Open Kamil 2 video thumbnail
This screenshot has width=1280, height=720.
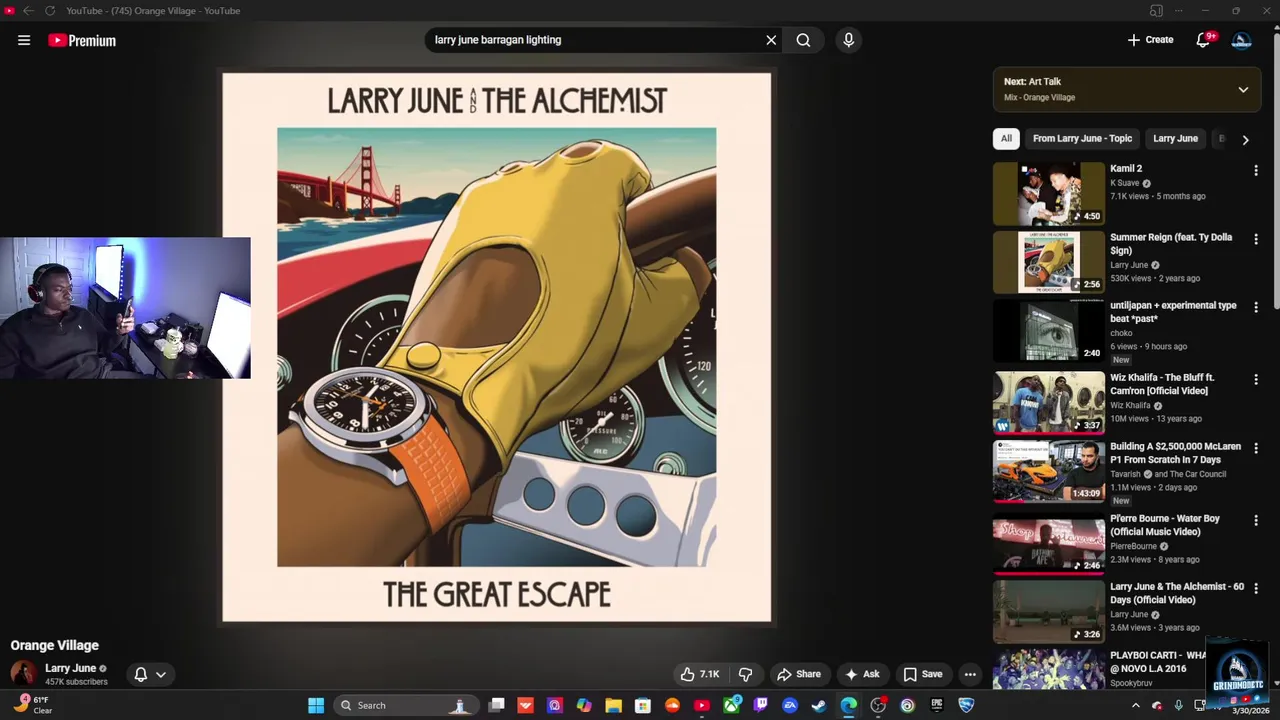point(1049,194)
